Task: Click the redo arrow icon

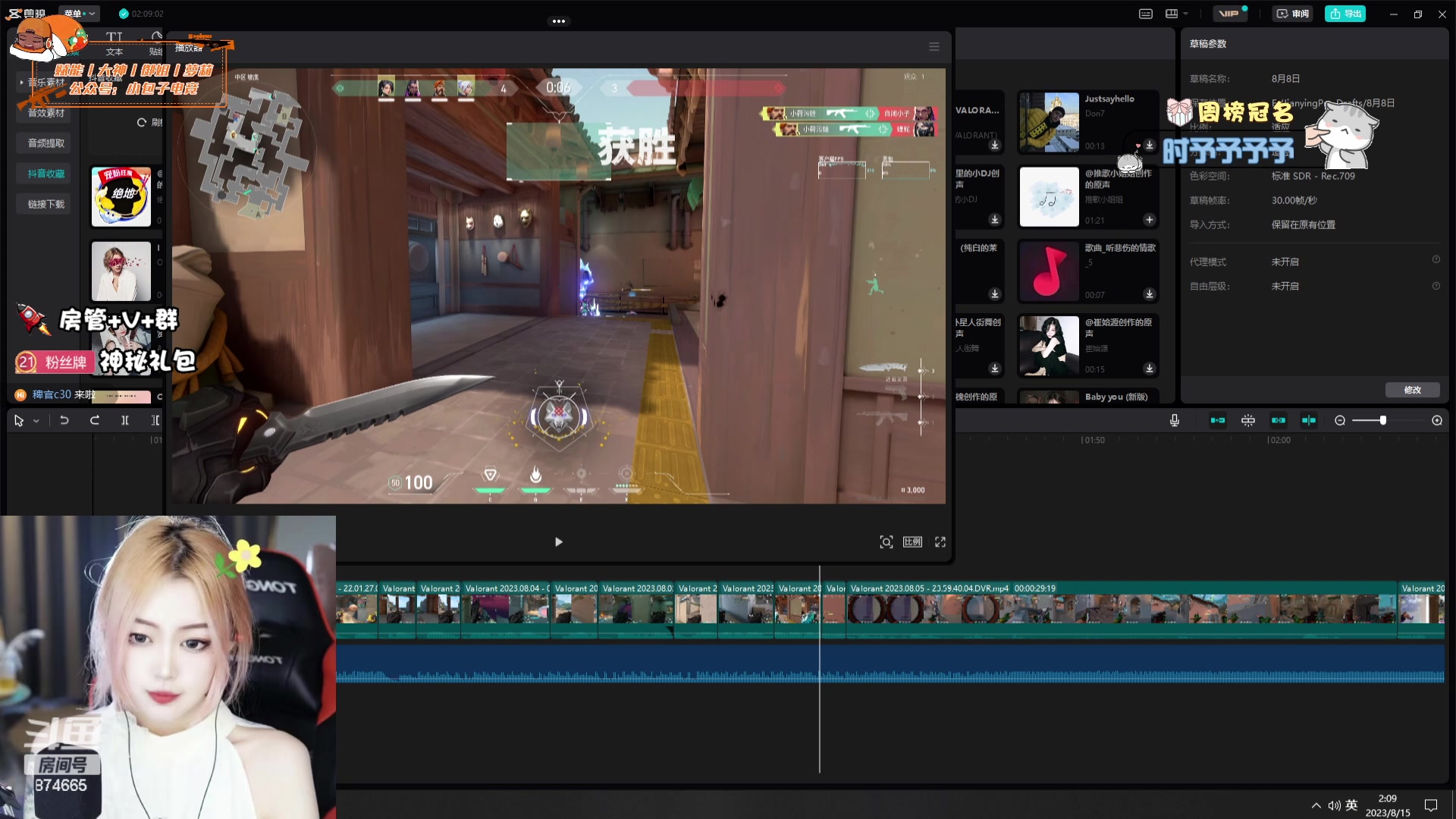Action: (x=95, y=420)
